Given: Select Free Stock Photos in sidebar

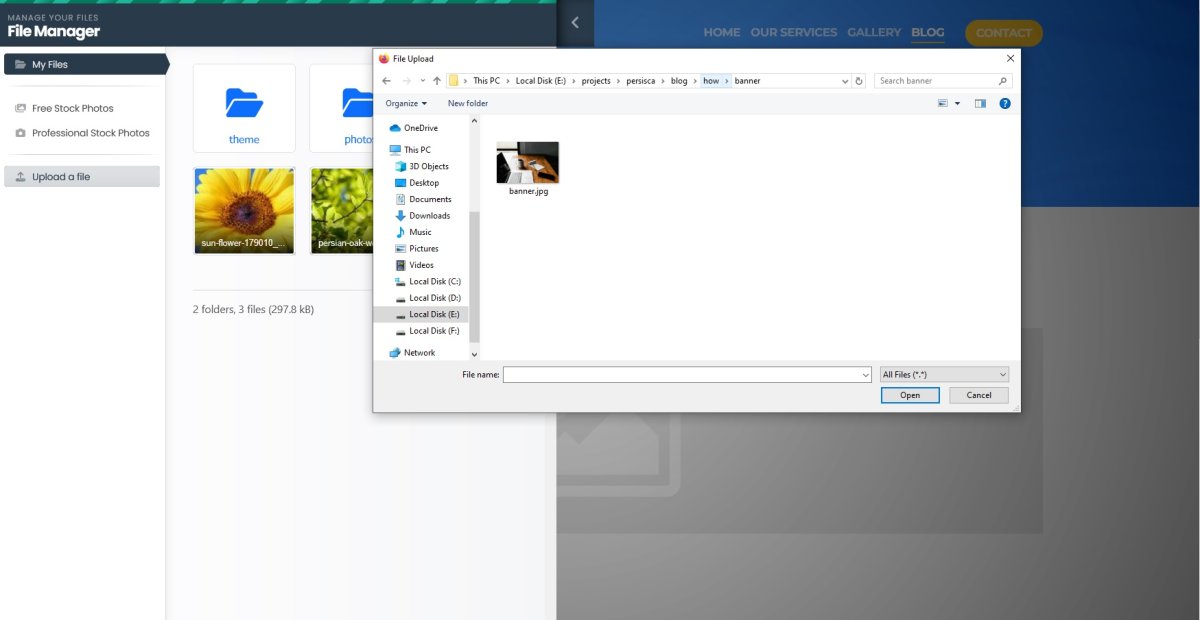Looking at the screenshot, I should point(72,108).
